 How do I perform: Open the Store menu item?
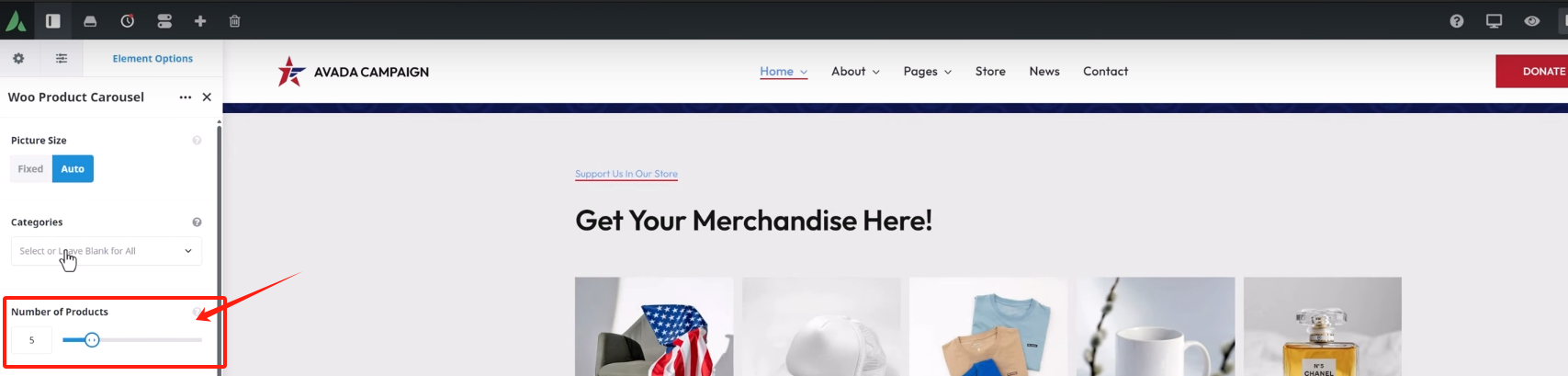(x=990, y=72)
